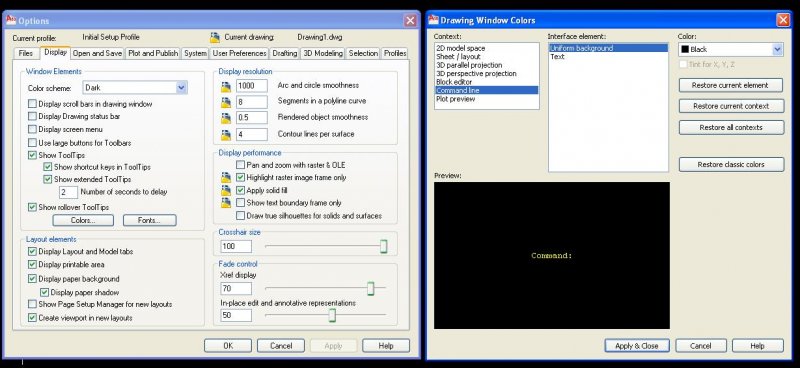
Task: Switch to the Drafting tab
Action: [x=284, y=53]
